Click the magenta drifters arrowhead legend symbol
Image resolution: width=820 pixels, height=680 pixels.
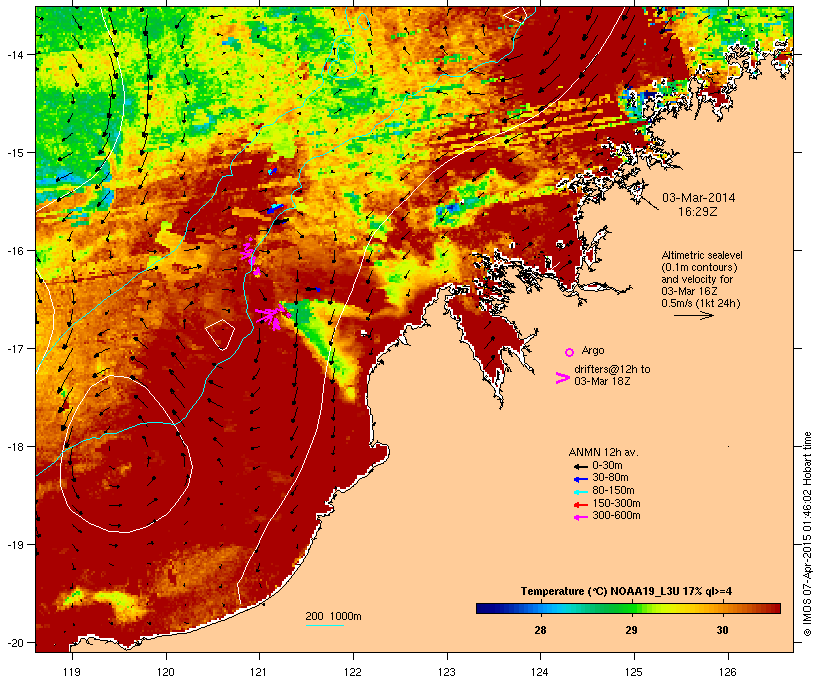pos(563,378)
